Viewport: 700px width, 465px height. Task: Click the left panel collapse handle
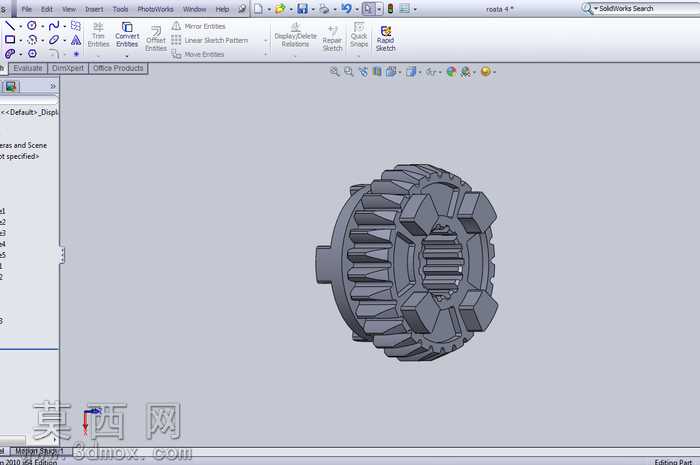tap(62, 255)
